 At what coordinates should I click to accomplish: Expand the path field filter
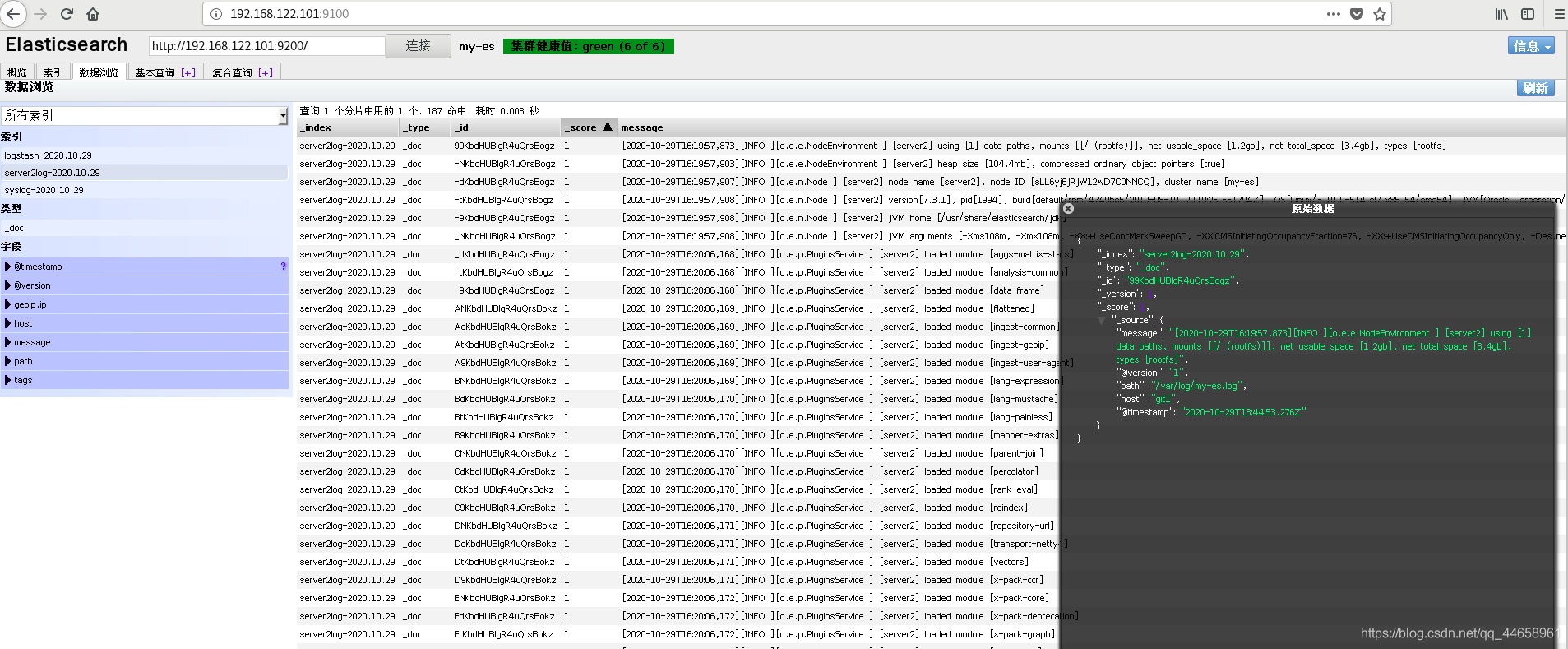point(7,361)
